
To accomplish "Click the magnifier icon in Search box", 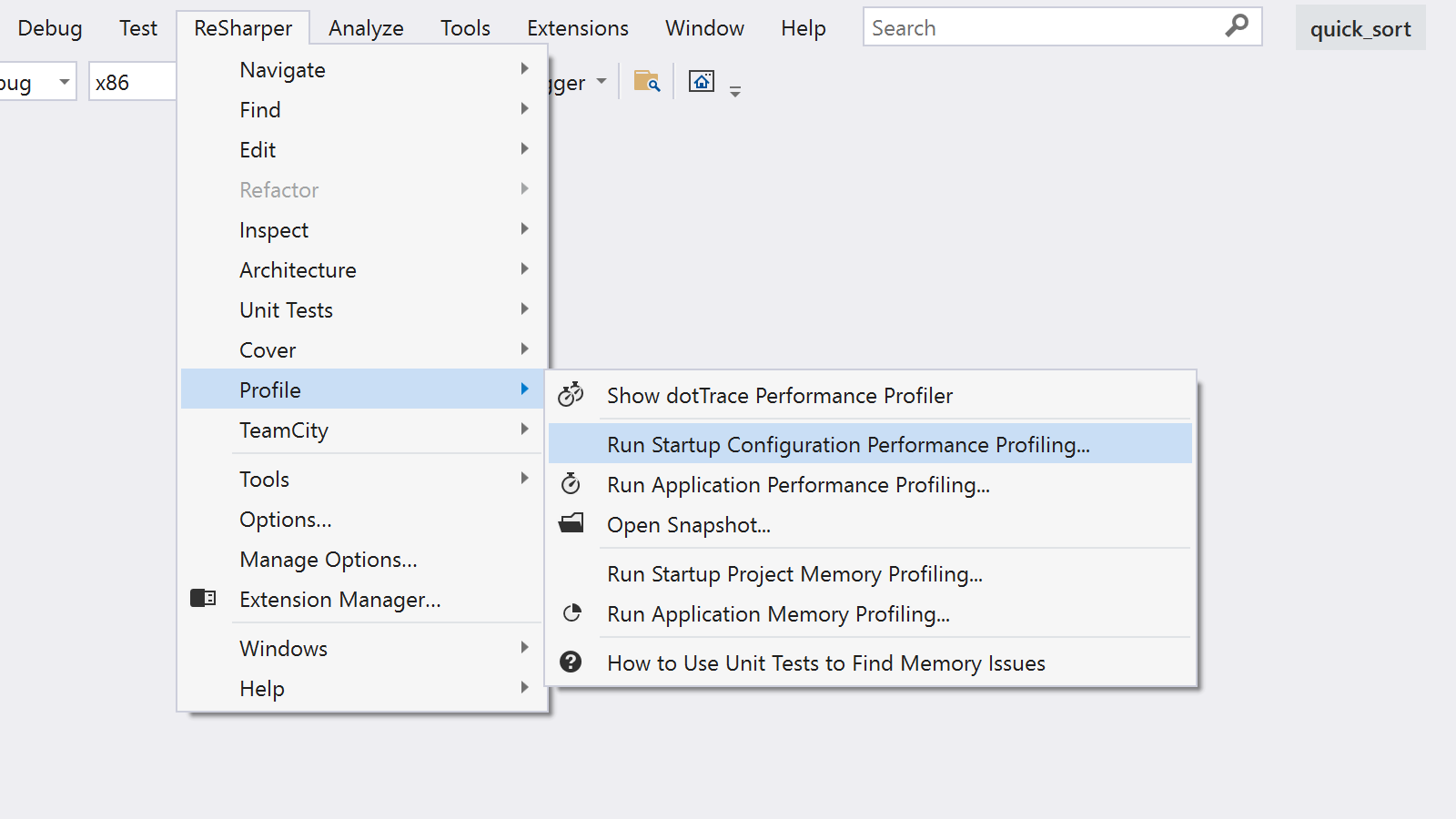I will 1237,26.
